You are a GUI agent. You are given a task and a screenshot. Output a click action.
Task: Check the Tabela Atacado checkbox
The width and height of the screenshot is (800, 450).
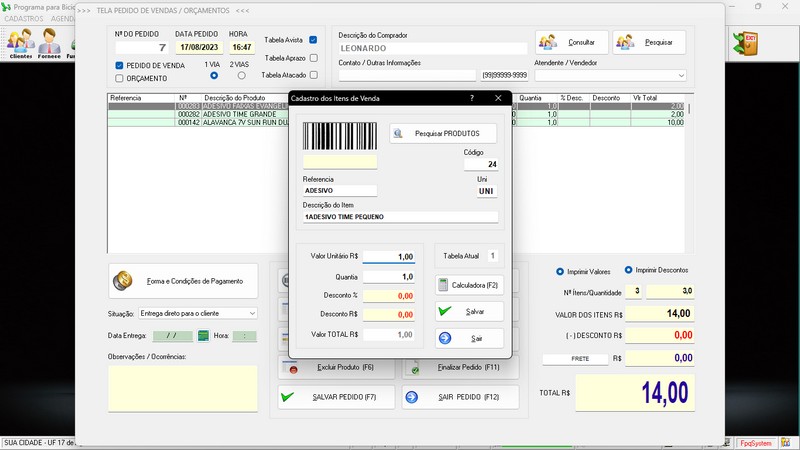pos(313,75)
